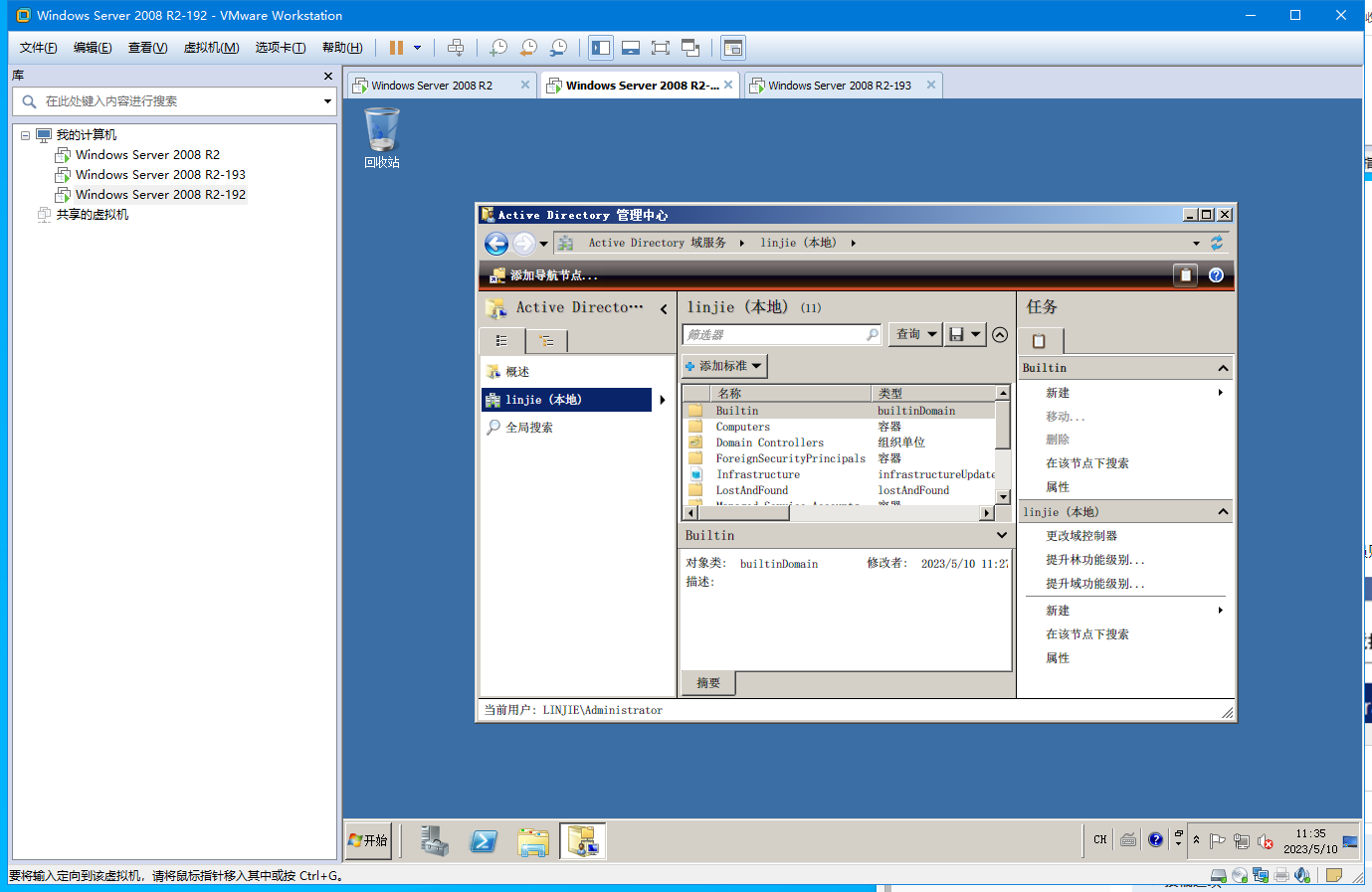Collapse the 我的计算机 tree node
The width and height of the screenshot is (1372, 892).
(26, 135)
